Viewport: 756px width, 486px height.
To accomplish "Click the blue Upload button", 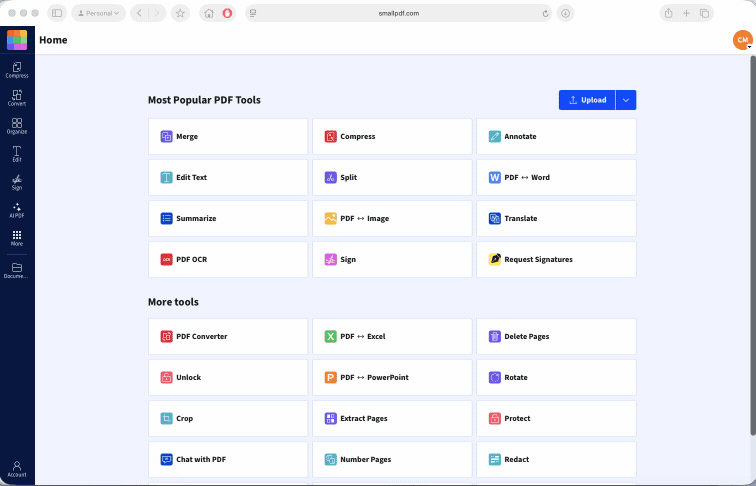I will tap(587, 100).
